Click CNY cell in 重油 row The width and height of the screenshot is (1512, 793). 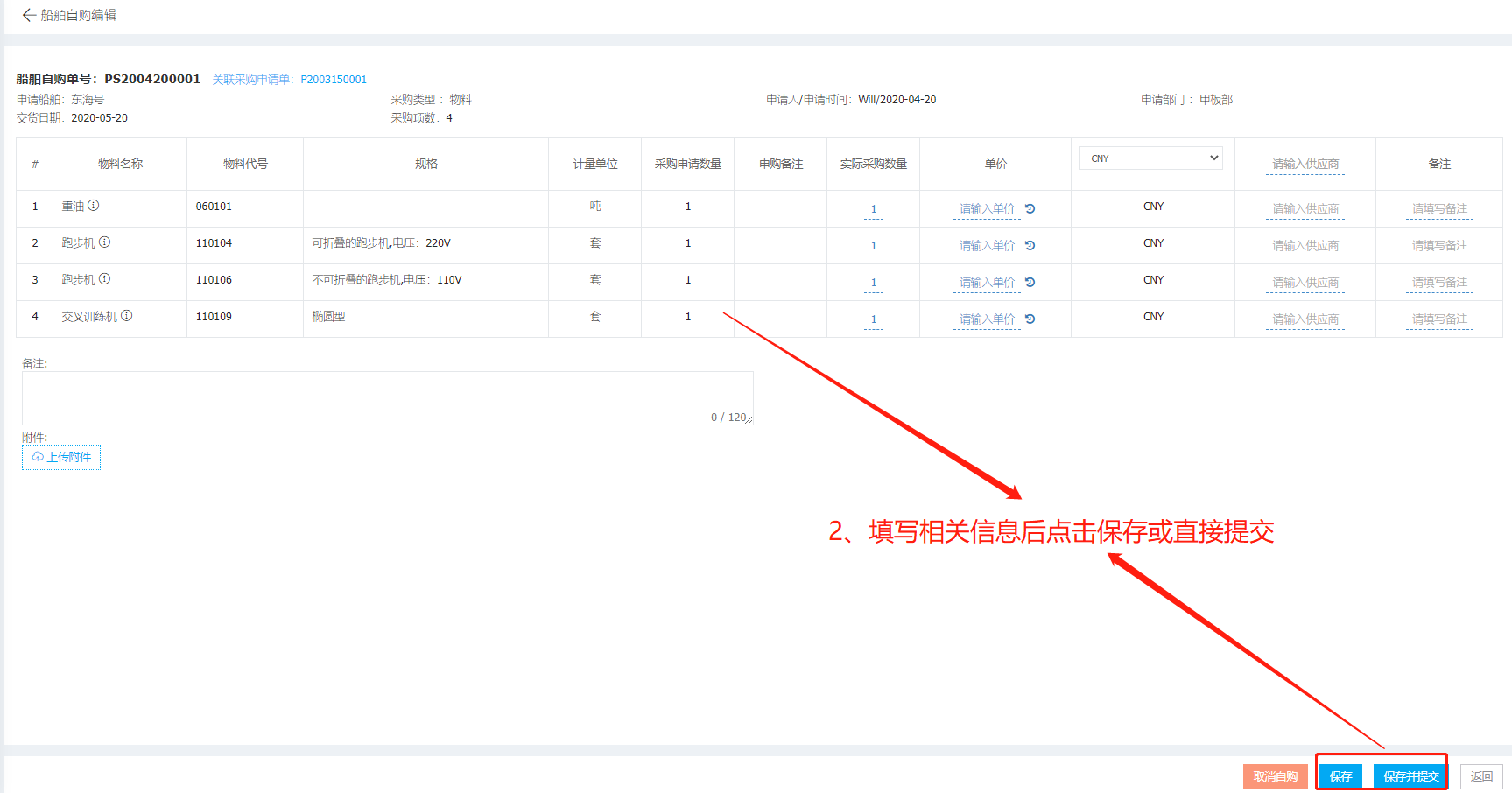[1153, 207]
